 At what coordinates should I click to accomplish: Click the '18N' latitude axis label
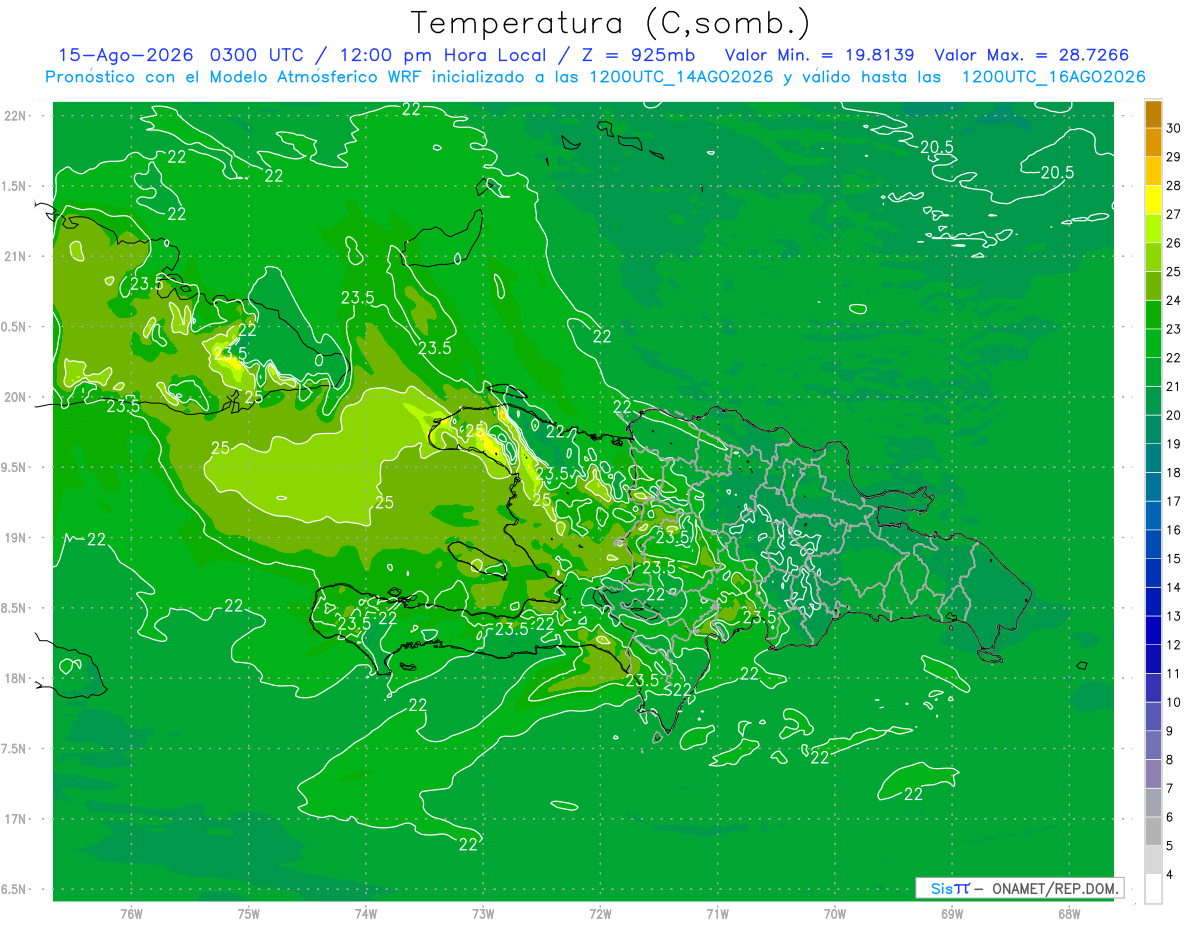pyautogui.click(x=13, y=678)
